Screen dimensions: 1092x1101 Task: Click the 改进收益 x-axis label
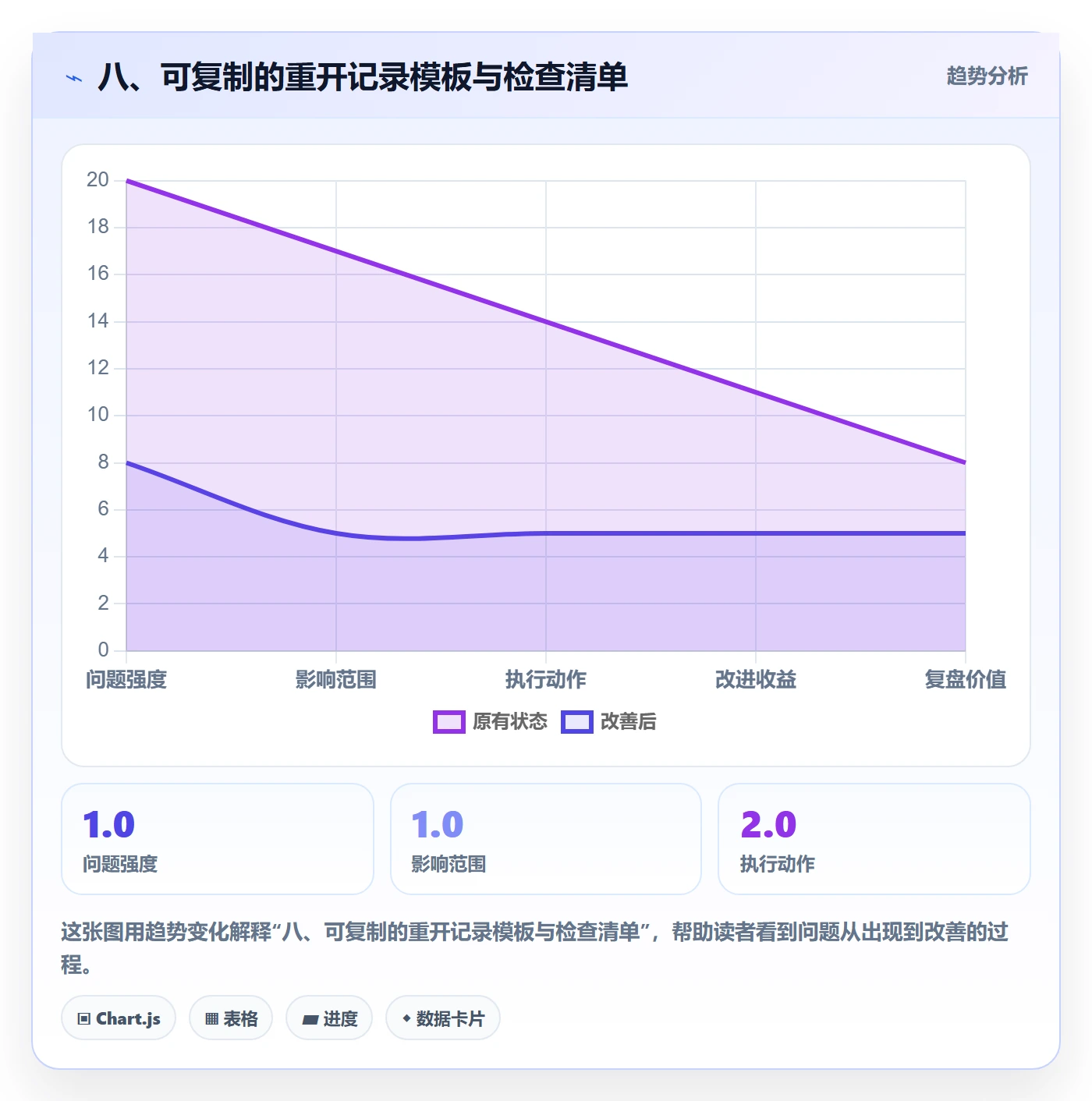pyautogui.click(x=756, y=680)
